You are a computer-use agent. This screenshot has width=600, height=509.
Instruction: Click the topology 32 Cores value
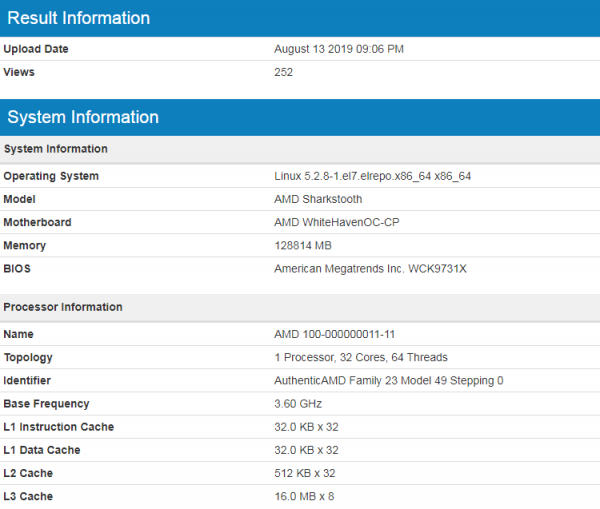coord(360,357)
